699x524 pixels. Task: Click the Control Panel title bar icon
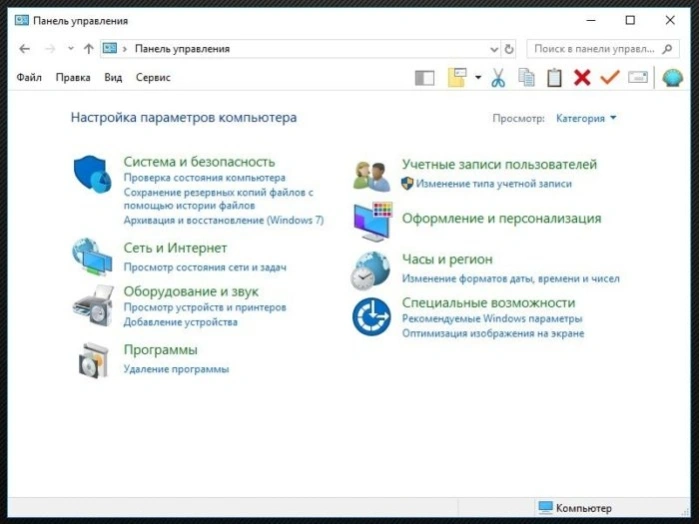point(21,20)
